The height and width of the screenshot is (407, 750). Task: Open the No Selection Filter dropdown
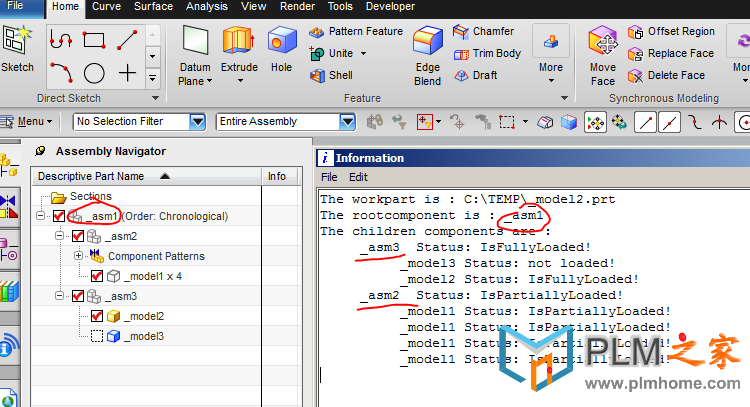pos(197,122)
